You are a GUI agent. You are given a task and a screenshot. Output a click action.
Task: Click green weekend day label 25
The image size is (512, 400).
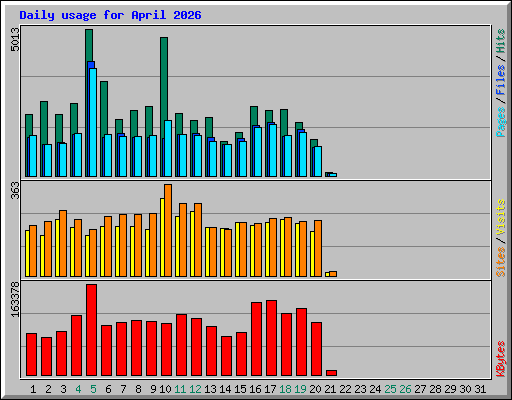[x=390, y=389]
